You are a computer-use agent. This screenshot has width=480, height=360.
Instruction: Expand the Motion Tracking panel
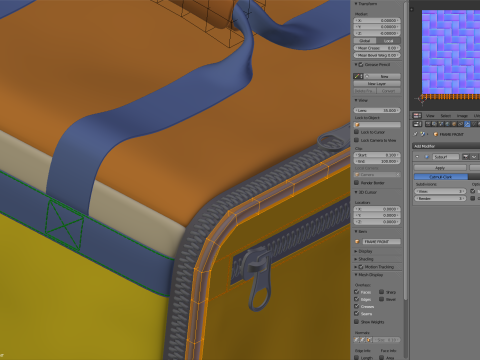356,267
